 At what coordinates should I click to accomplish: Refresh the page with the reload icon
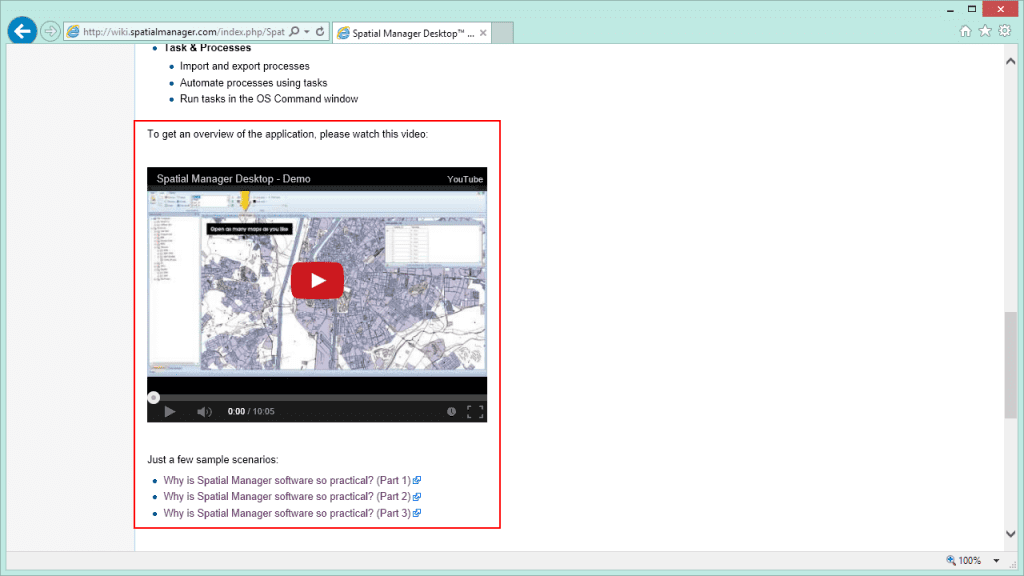click(320, 32)
